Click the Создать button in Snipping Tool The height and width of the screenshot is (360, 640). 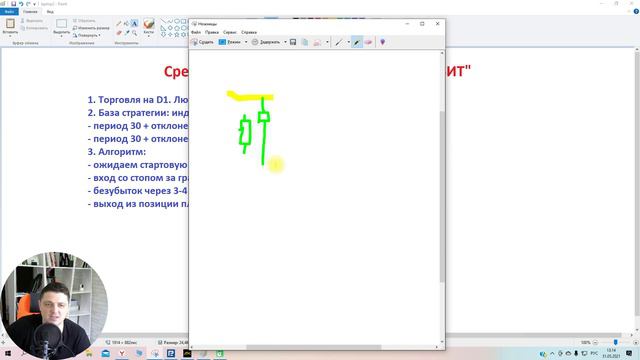pyautogui.click(x=203, y=42)
